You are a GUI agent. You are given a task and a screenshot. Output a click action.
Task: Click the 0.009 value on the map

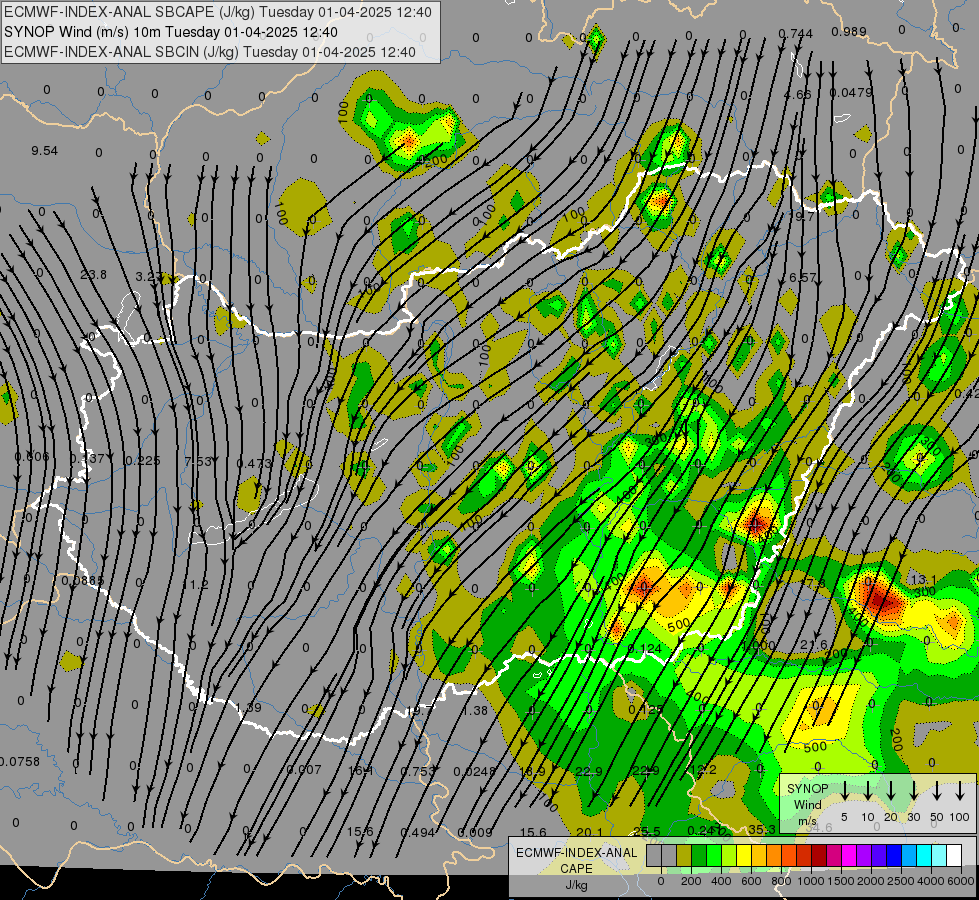tap(475, 832)
